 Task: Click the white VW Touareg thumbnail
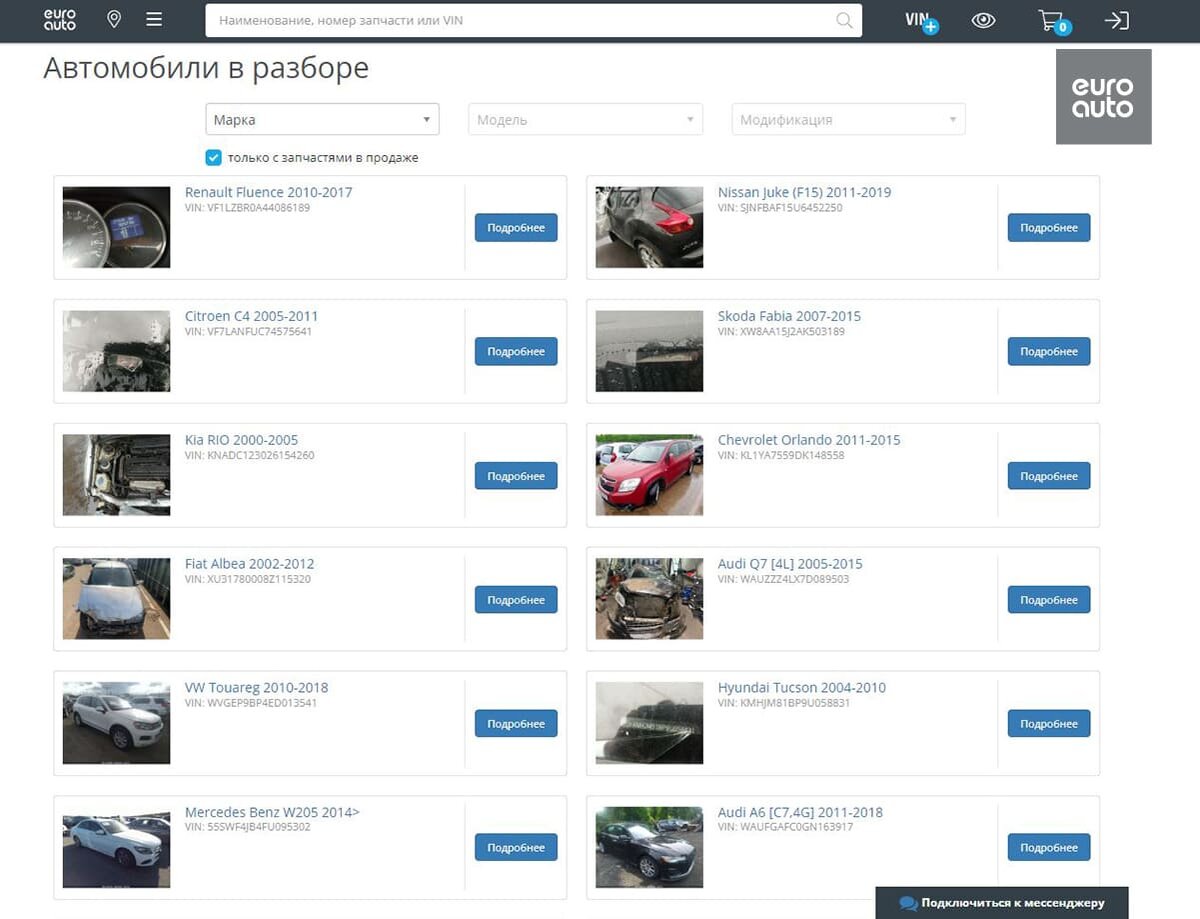(116, 723)
